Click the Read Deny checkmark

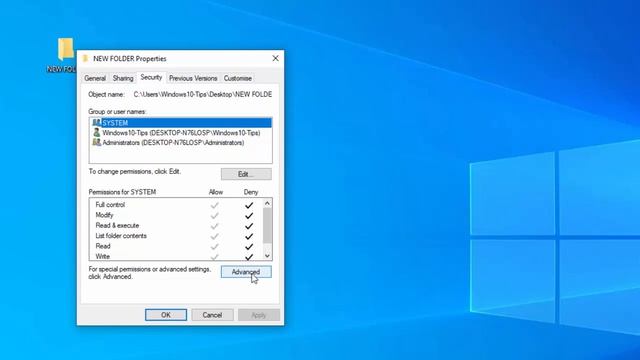tap(249, 247)
